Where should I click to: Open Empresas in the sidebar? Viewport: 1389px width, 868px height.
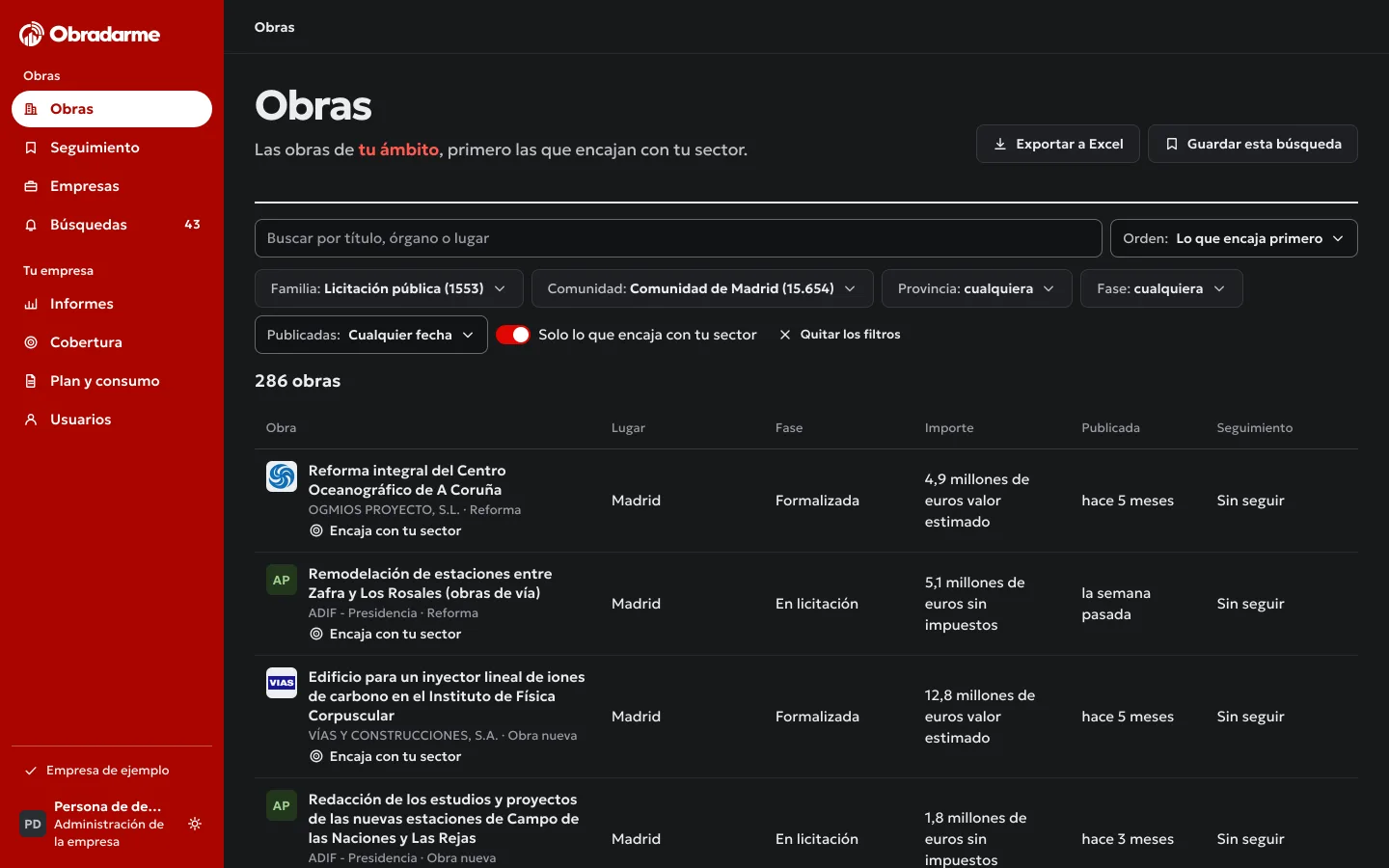coord(112,186)
